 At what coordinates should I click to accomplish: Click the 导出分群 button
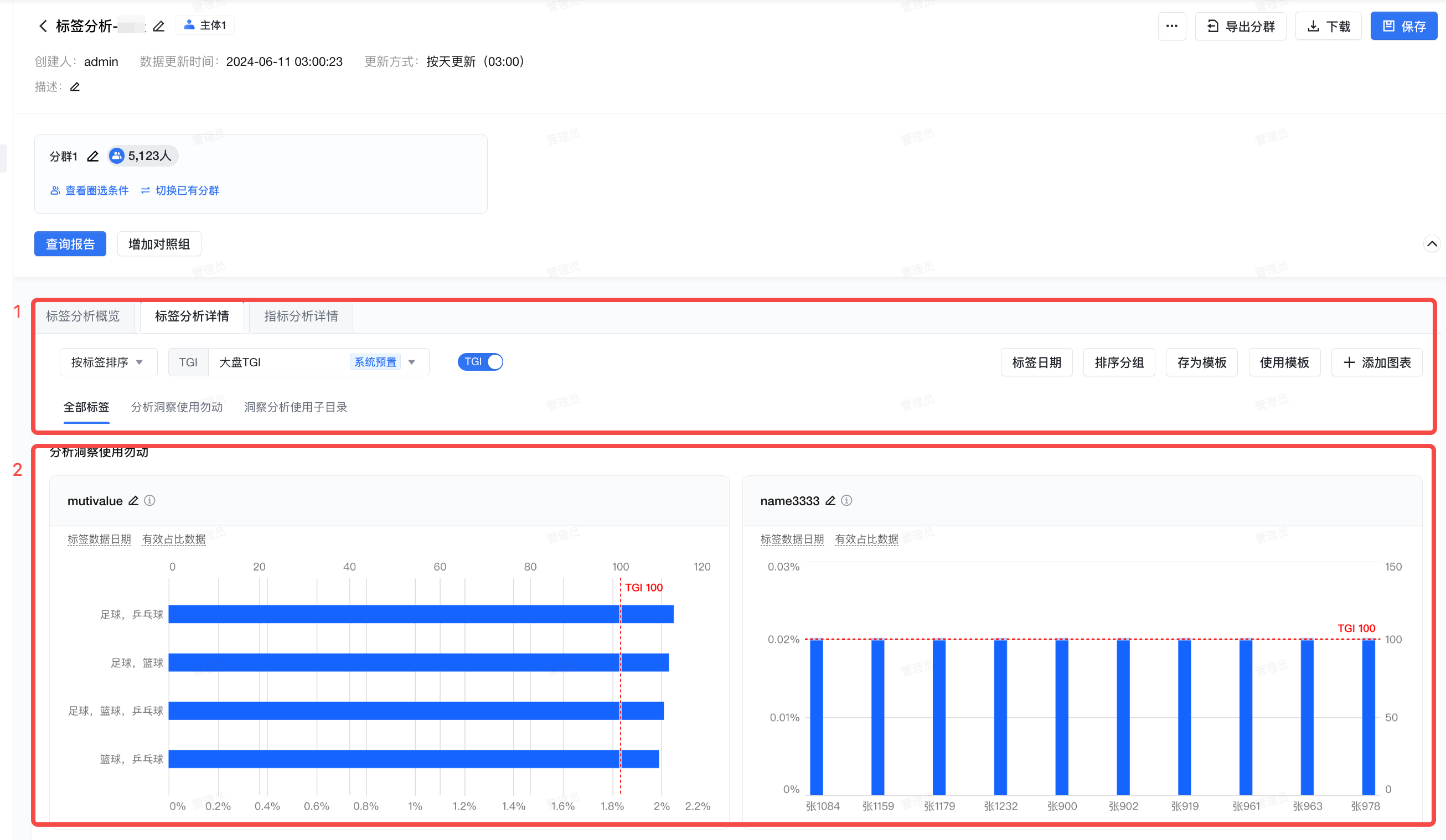point(1241,26)
